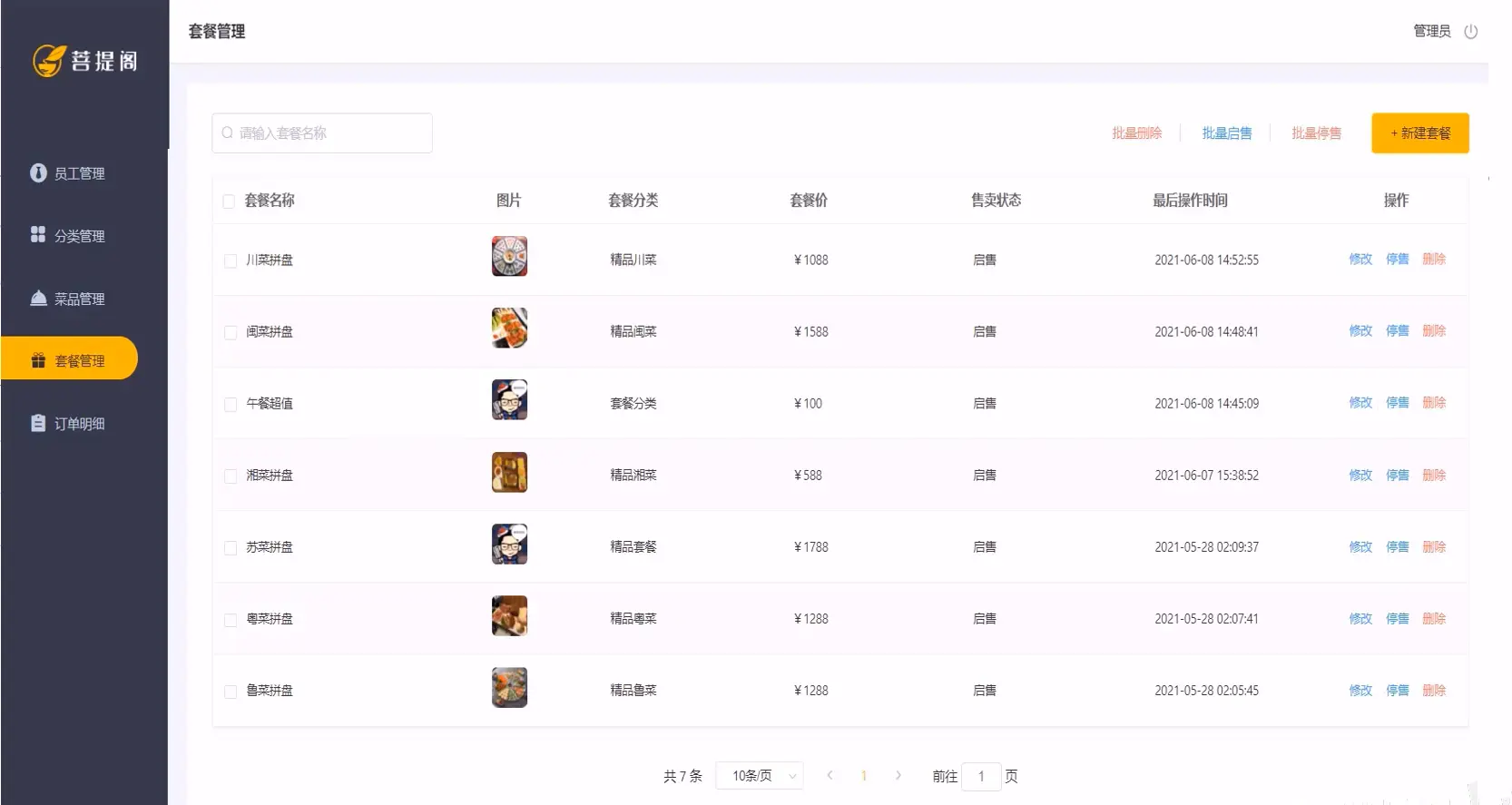Screen dimensions: 1512x805
Task: Click the 新建套餐 button
Action: click(1420, 133)
